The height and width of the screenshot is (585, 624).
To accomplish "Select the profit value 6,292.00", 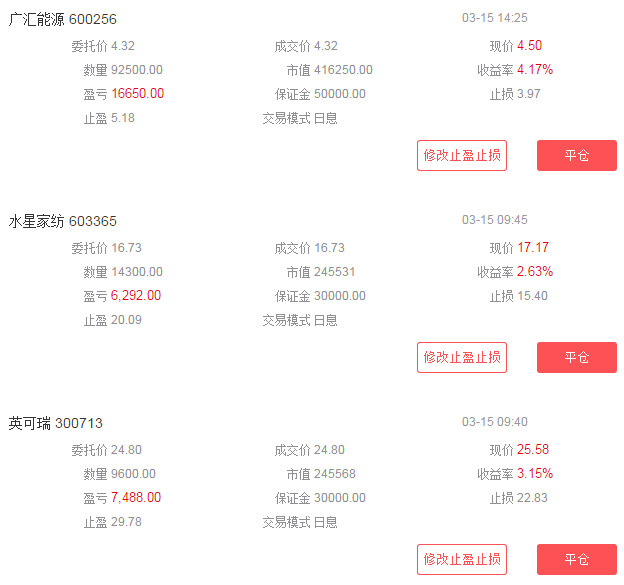I will tap(136, 296).
